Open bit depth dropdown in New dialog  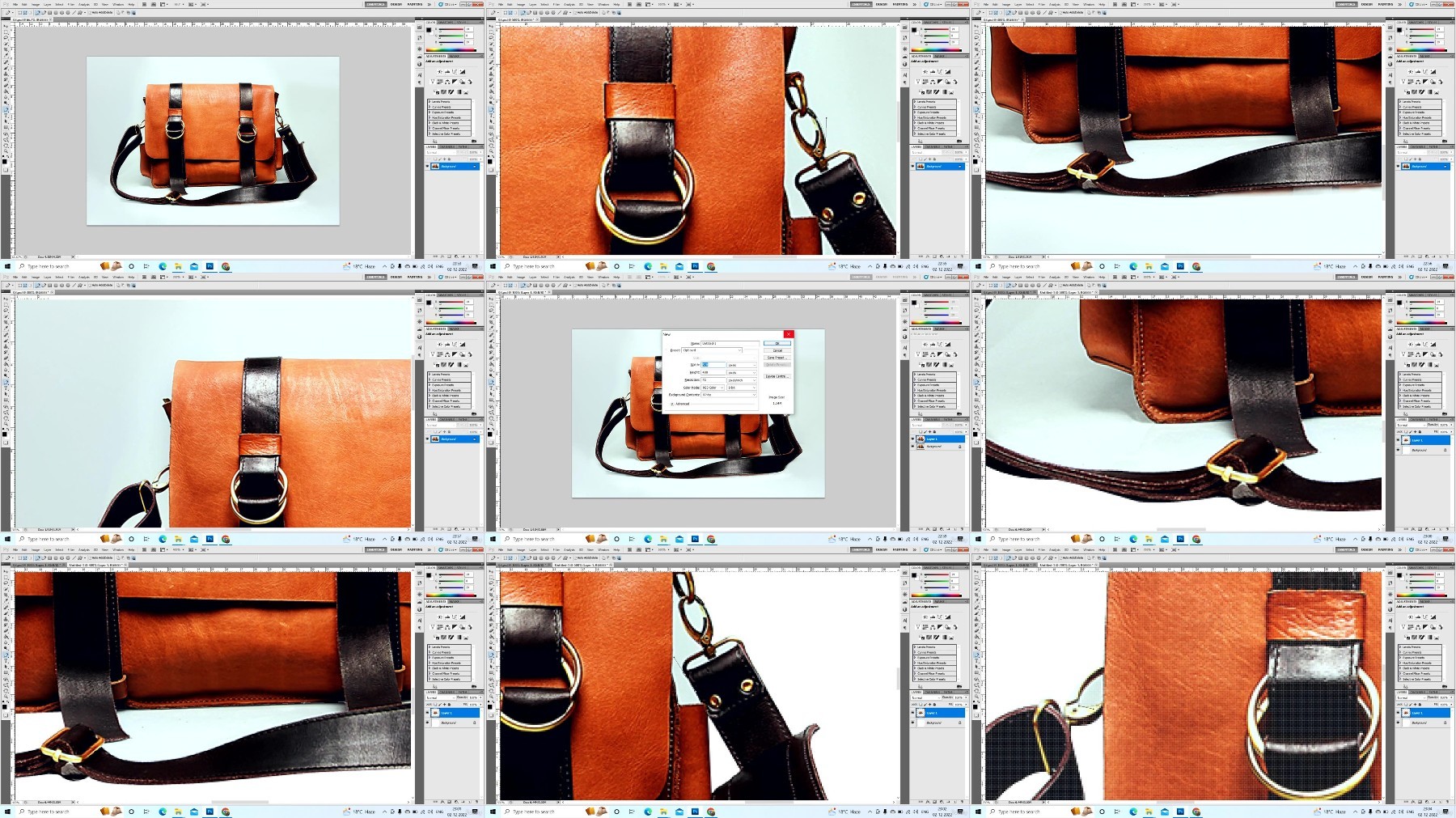[x=742, y=388]
